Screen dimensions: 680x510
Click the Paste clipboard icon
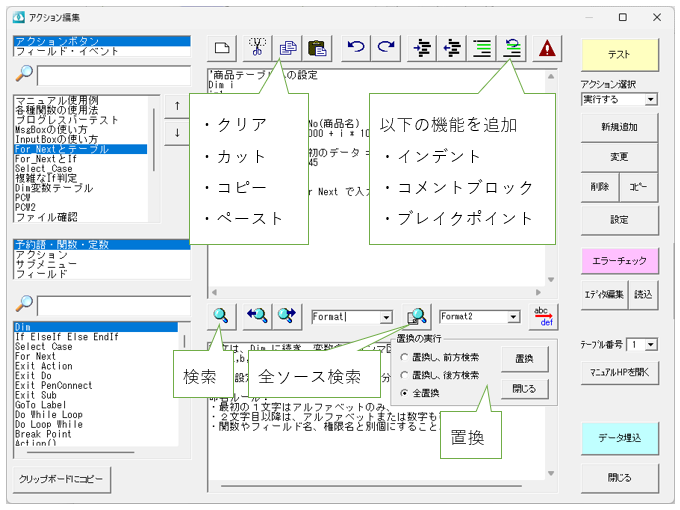pyautogui.click(x=317, y=47)
